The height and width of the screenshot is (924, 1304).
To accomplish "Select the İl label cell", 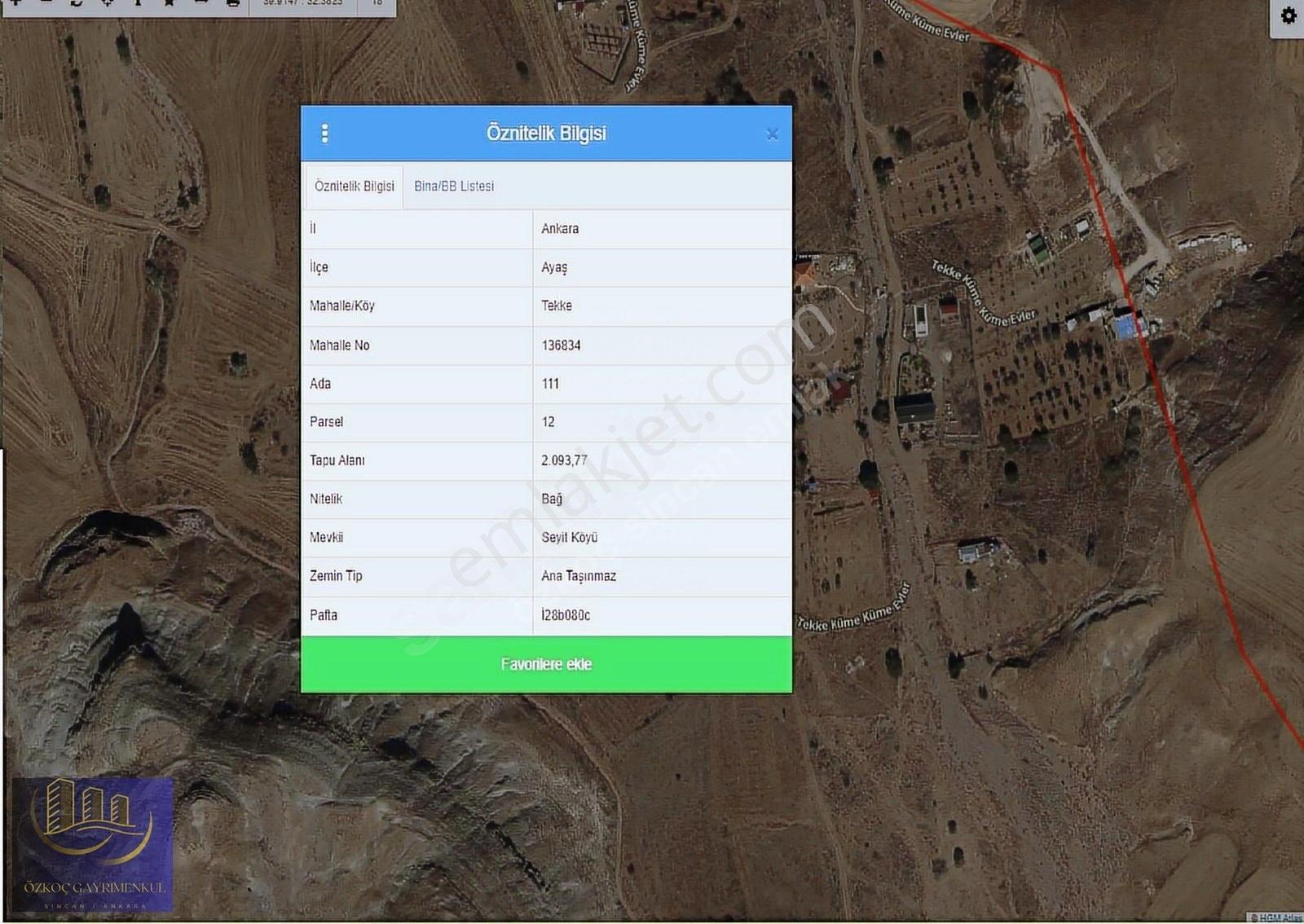I will coord(417,229).
